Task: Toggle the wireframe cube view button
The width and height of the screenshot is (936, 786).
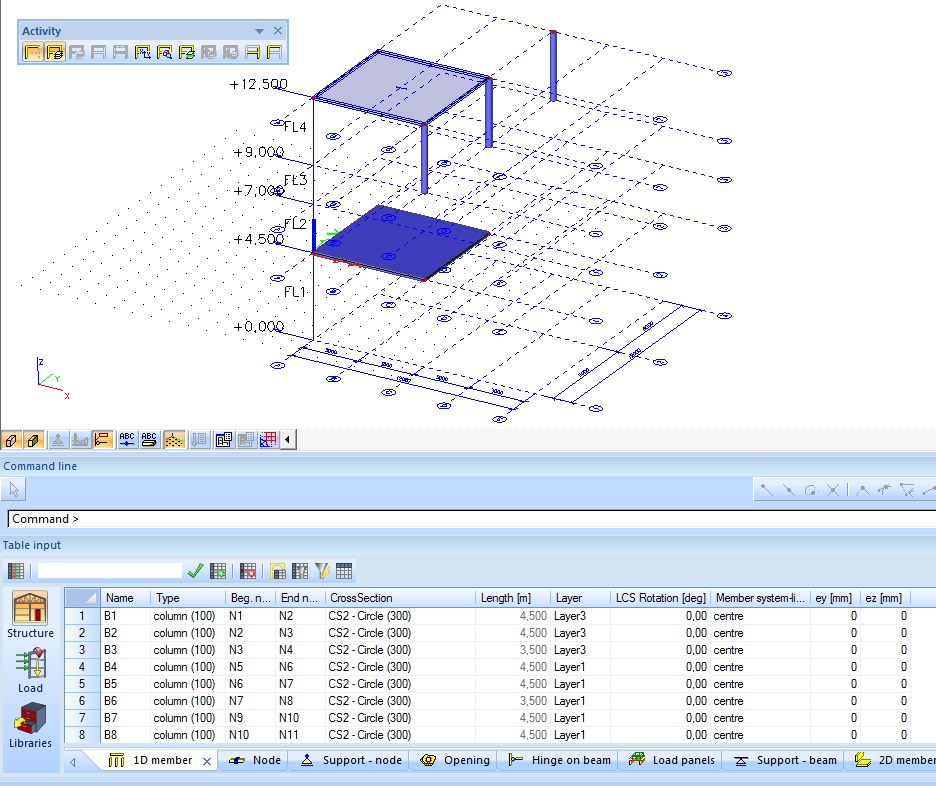Action: coord(11,439)
